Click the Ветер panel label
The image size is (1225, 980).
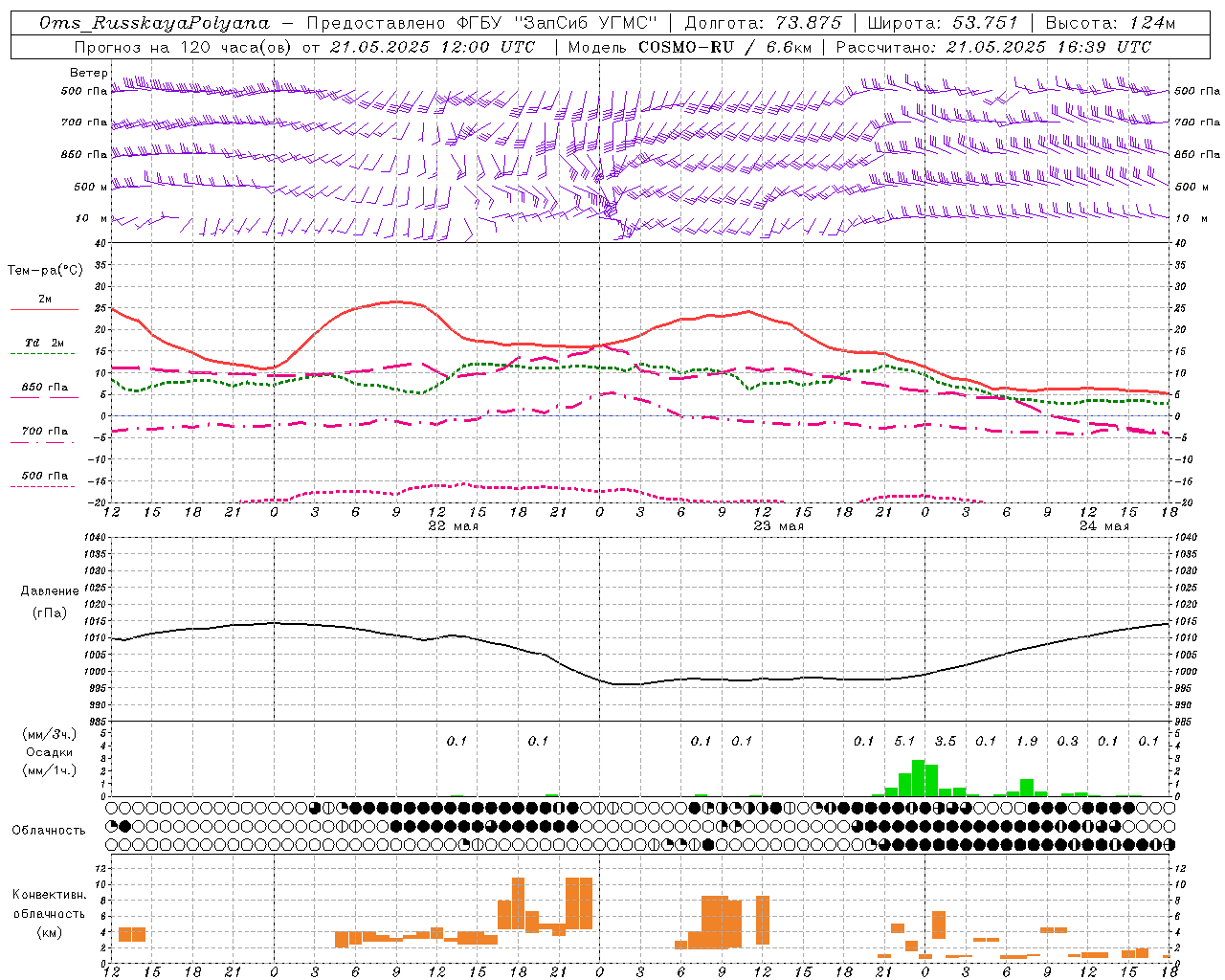click(x=89, y=73)
